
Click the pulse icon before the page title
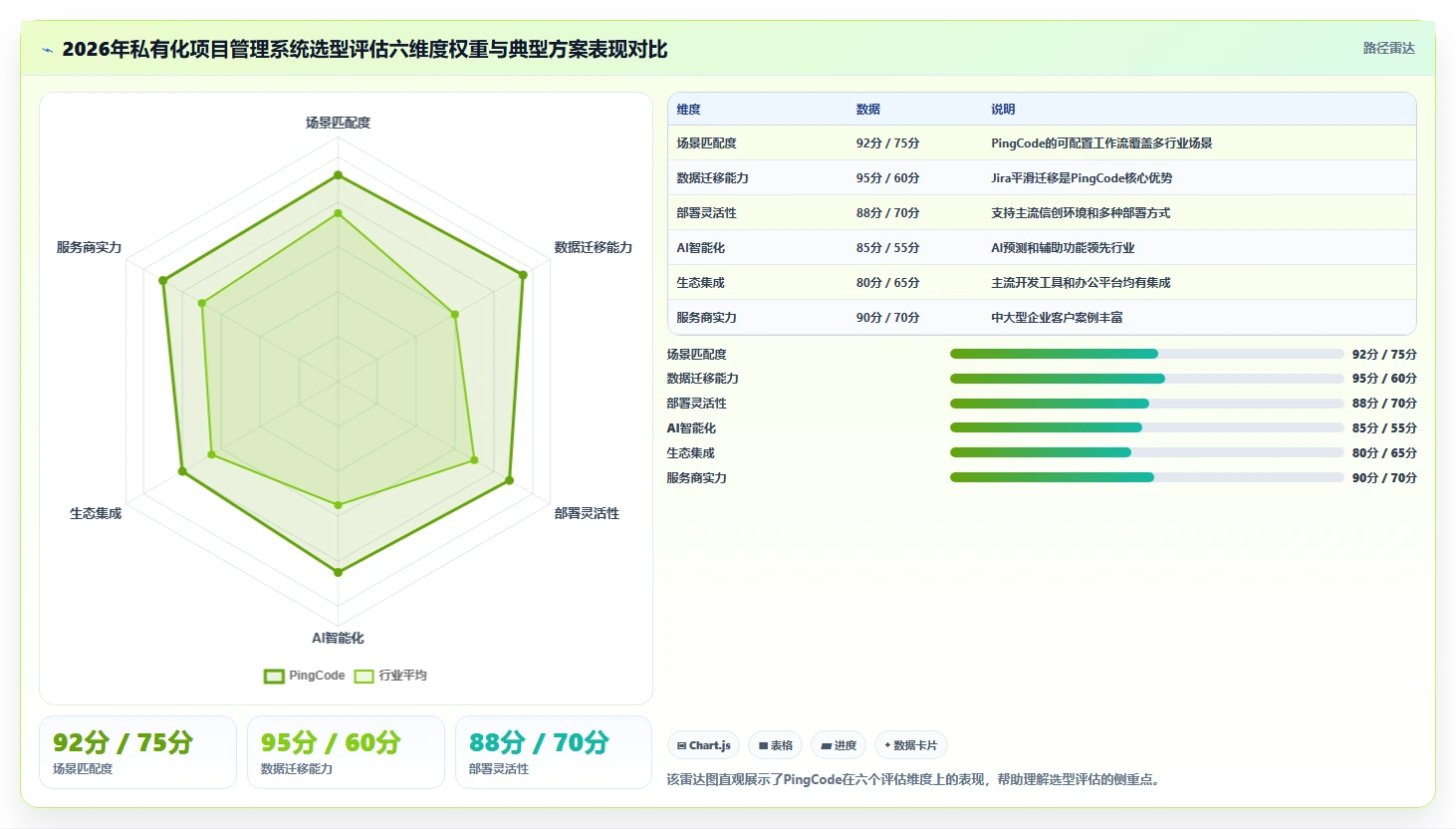[47, 50]
